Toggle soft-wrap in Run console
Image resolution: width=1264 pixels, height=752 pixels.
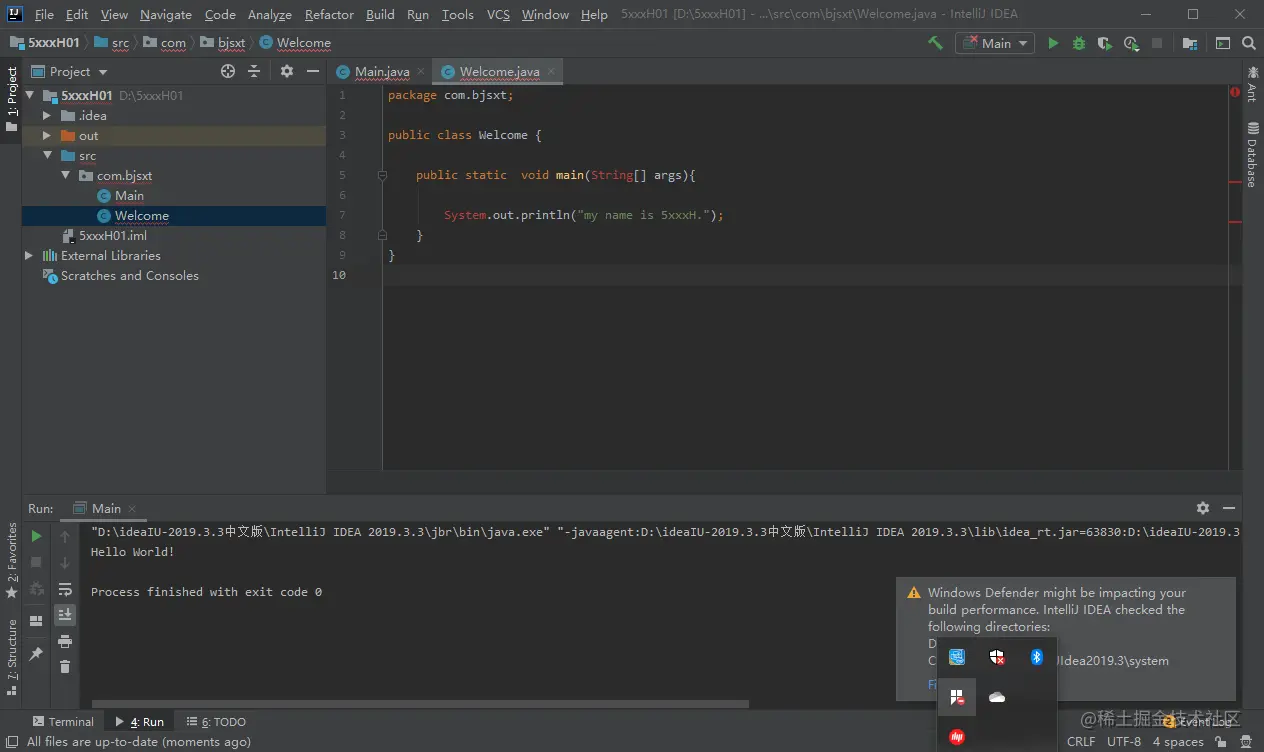tap(65, 589)
